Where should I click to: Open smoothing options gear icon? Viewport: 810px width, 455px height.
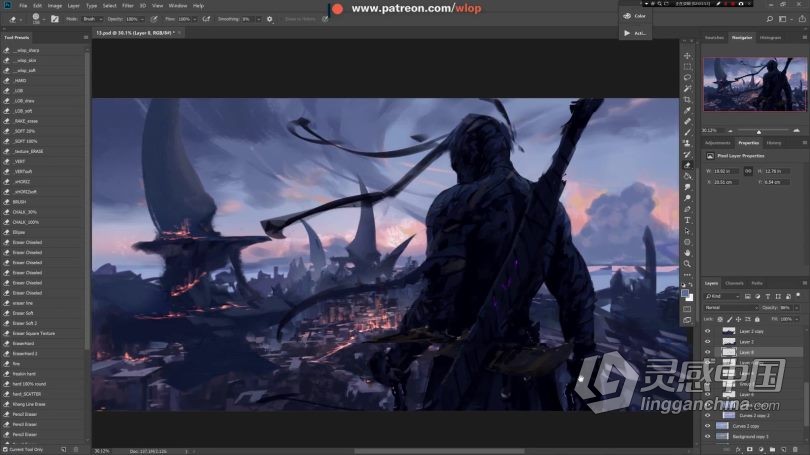(x=269, y=19)
